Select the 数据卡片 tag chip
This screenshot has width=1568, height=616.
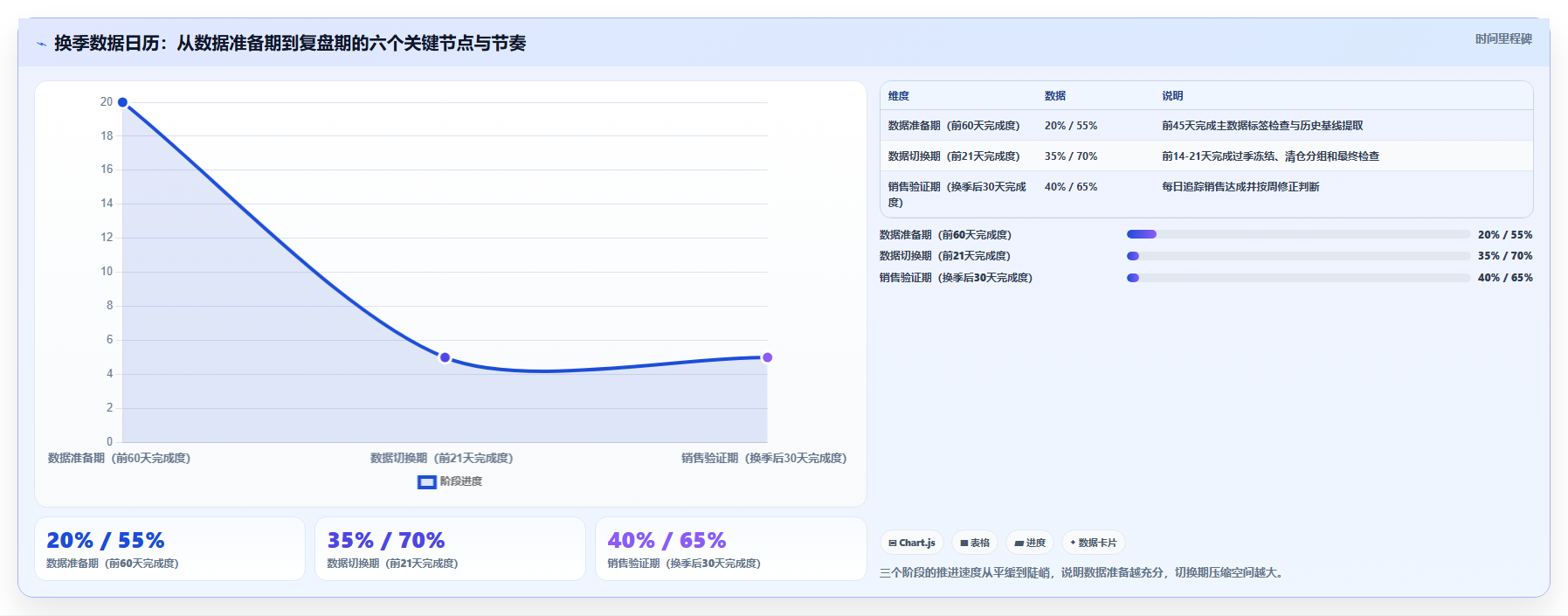1094,543
